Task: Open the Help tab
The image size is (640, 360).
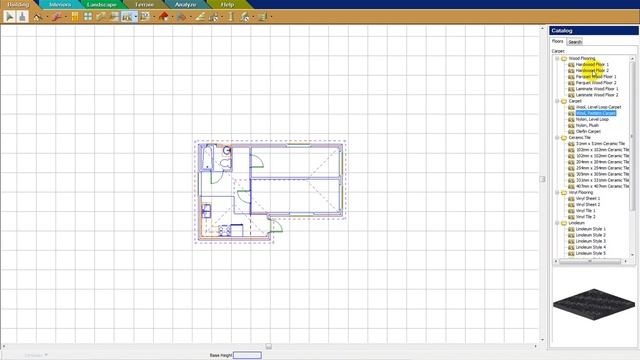Action: 227,4
